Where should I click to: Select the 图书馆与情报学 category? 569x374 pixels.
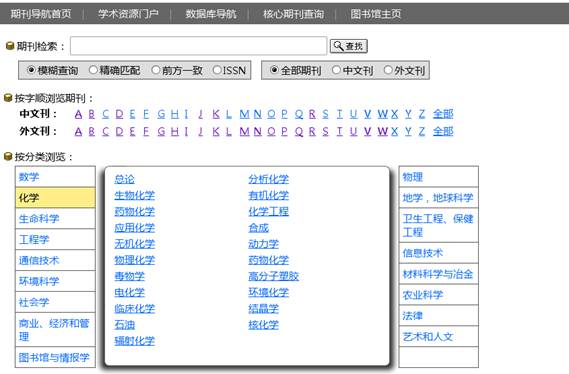coord(54,358)
